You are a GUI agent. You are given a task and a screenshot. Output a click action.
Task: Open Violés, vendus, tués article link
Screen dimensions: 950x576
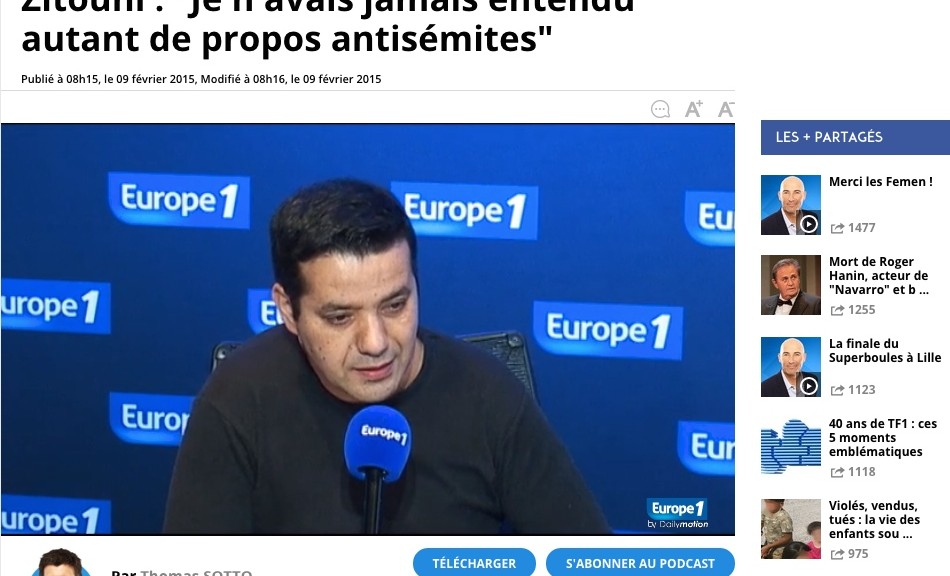(x=874, y=520)
